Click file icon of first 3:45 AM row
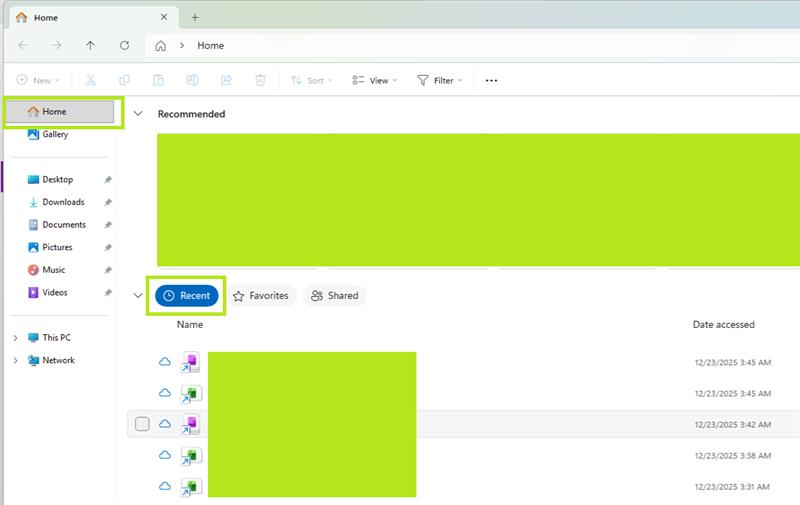Screen dimensions: 800x505 click(191, 362)
